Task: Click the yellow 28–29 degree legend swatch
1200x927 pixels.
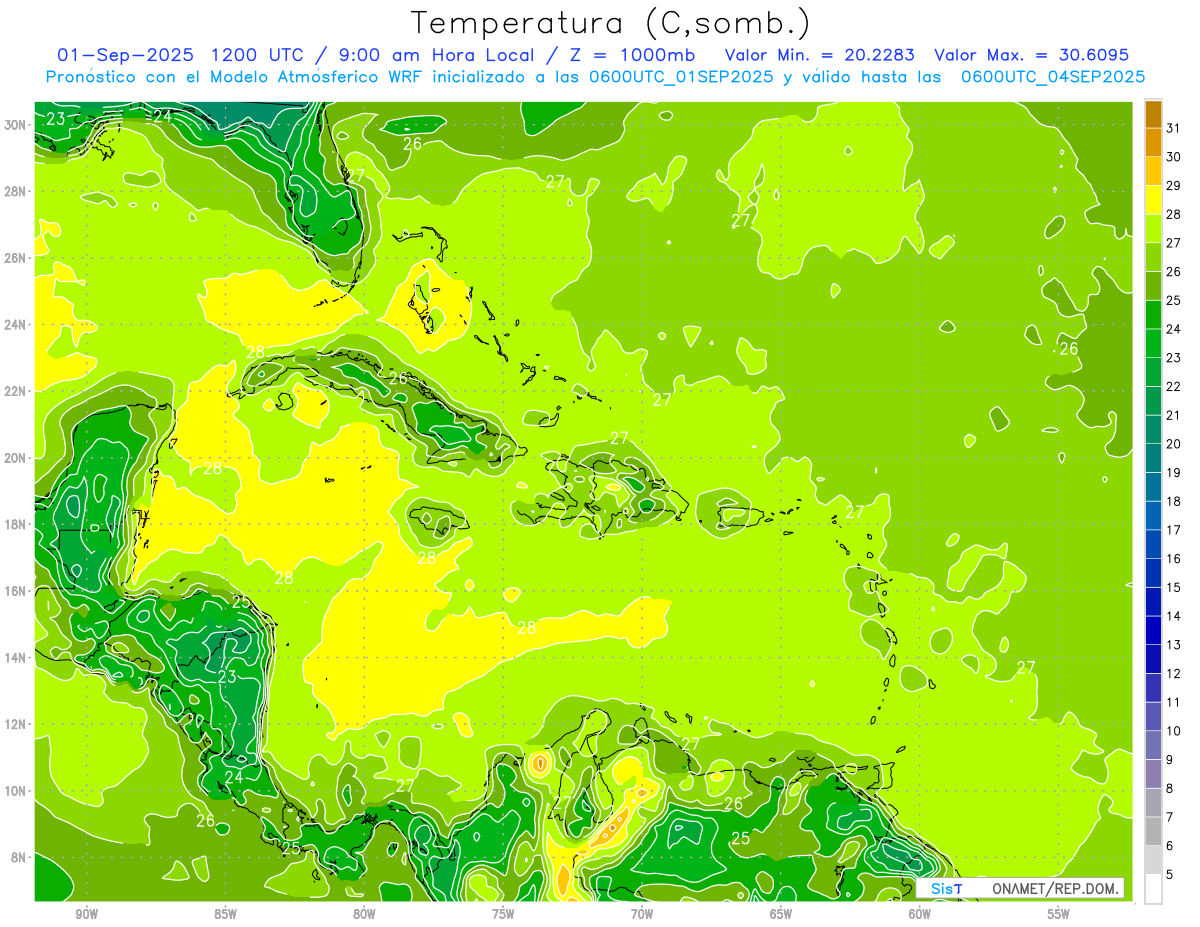Action: coord(1153,200)
